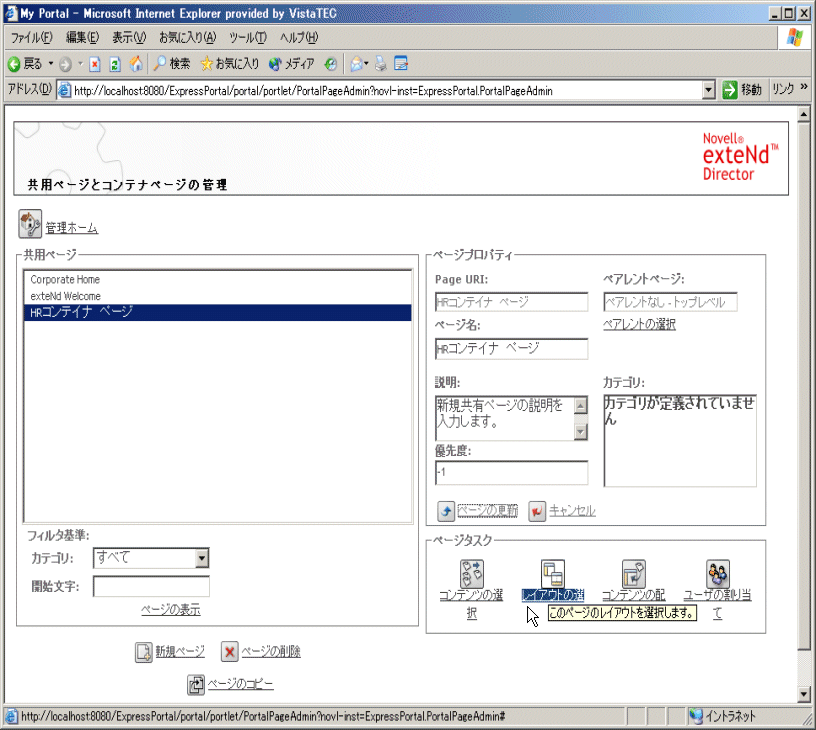Open the Forward button history dropdown arrow
This screenshot has height=730, width=816.
tap(80, 63)
